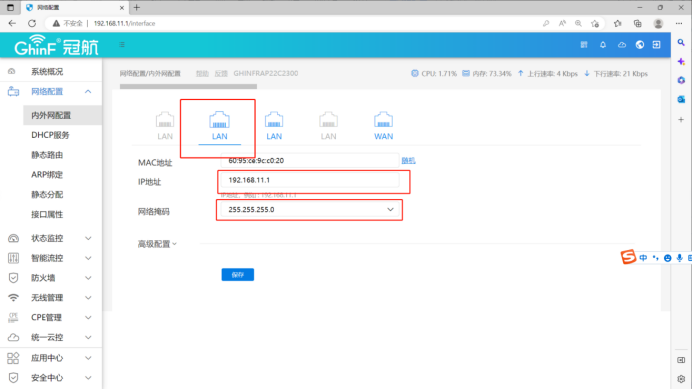The height and width of the screenshot is (389, 692).
Task: Open the tab actions menu icon
Action: pos(10,8)
